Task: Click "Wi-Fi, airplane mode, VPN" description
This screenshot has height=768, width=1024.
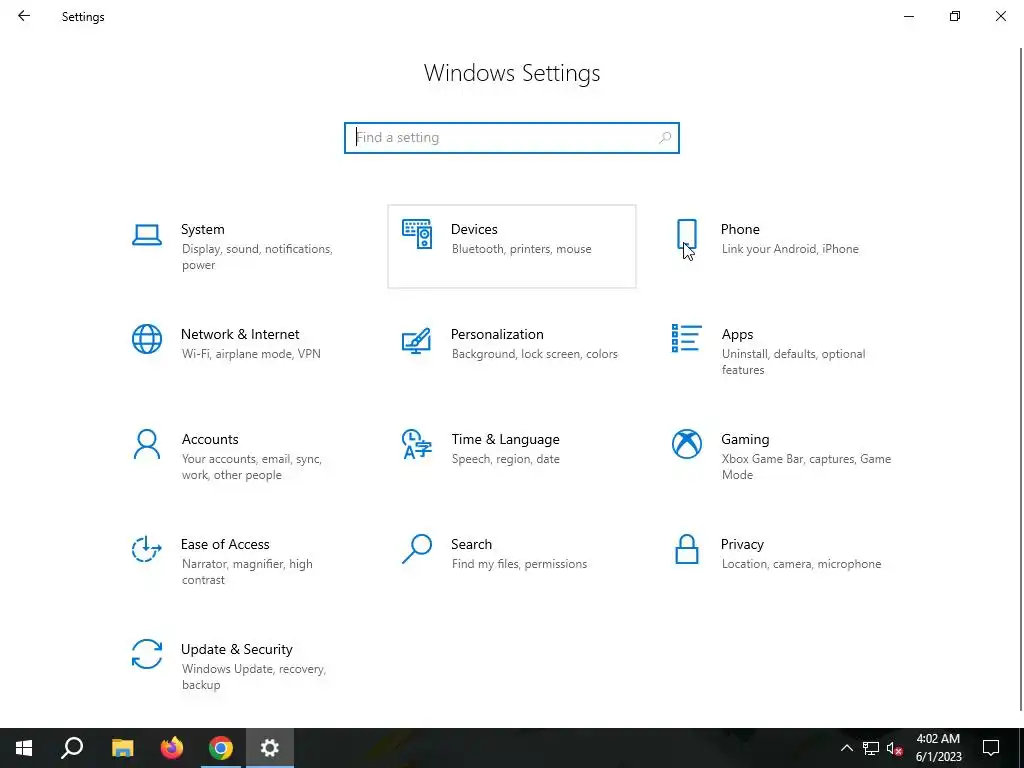Action: click(x=251, y=354)
